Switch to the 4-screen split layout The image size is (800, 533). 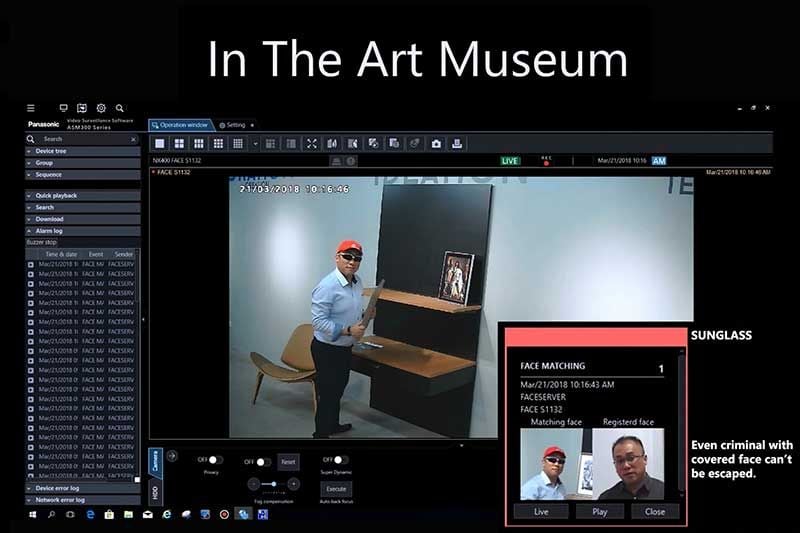coord(179,144)
